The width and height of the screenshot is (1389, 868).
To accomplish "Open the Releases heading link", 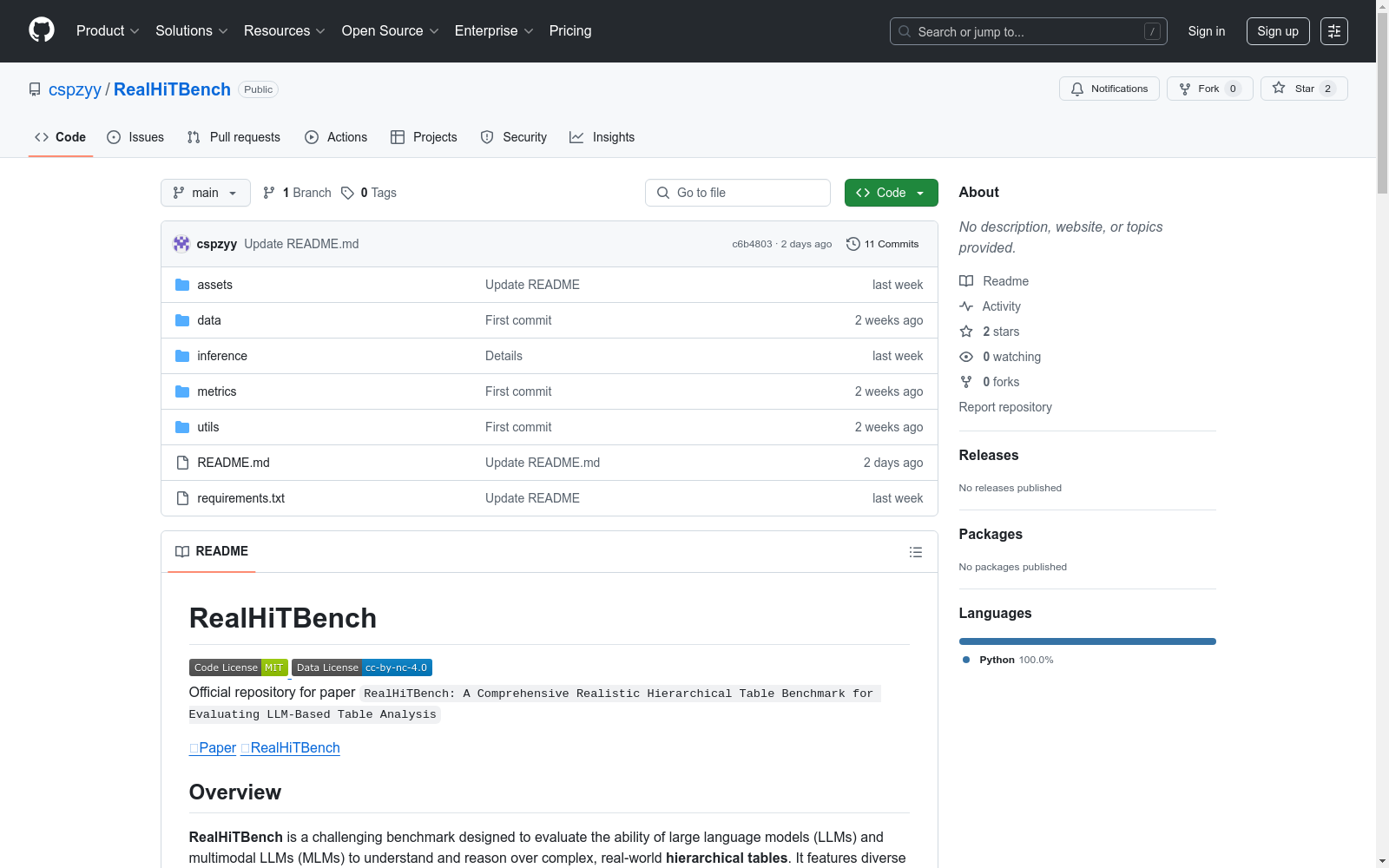I will (x=989, y=455).
